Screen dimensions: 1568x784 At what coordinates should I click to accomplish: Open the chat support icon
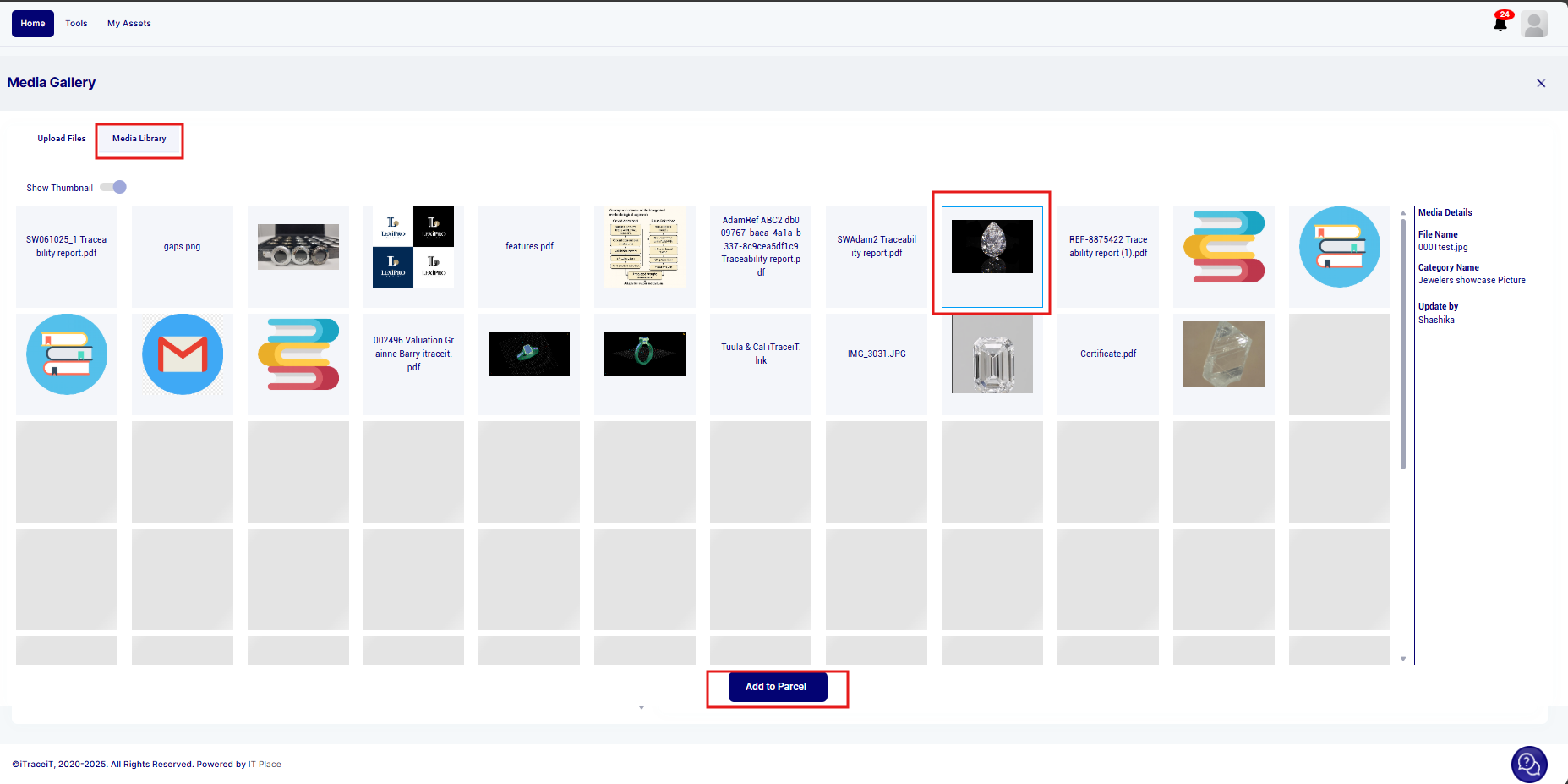[x=1528, y=765]
